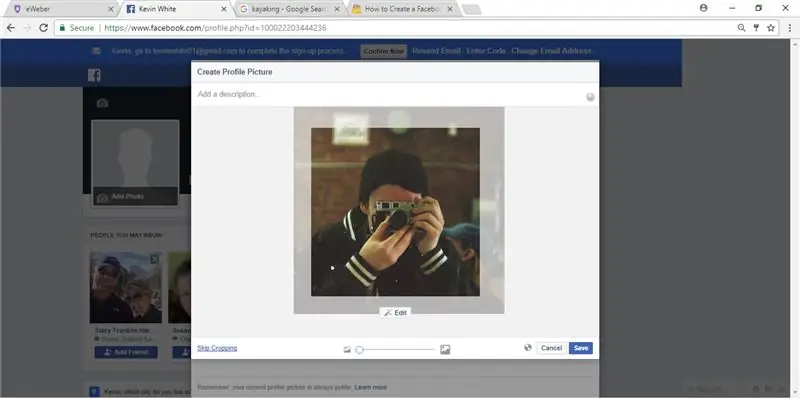Cancel profile picture creation
This screenshot has width=800, height=398.
(551, 348)
